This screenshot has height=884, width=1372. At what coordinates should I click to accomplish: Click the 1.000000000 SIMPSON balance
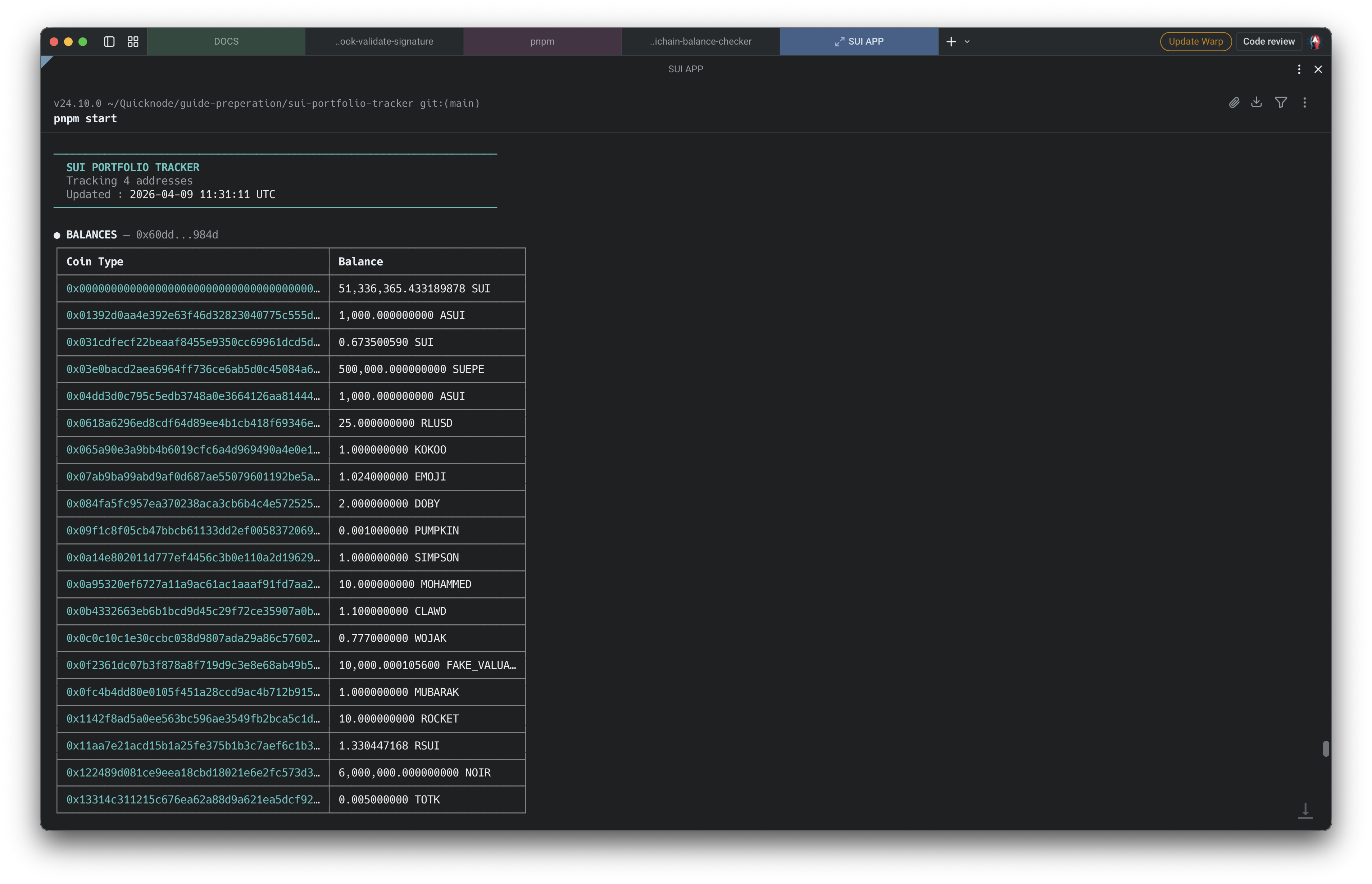pyautogui.click(x=398, y=557)
